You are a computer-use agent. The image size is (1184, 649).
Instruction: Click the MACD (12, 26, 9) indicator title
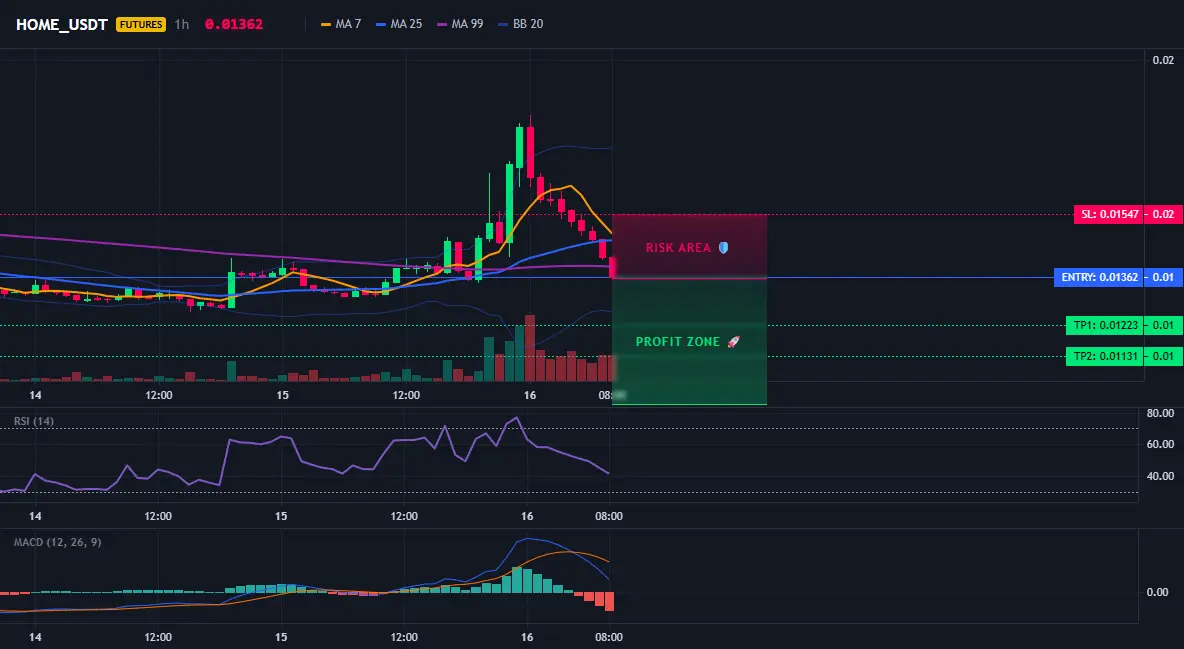click(x=57, y=542)
